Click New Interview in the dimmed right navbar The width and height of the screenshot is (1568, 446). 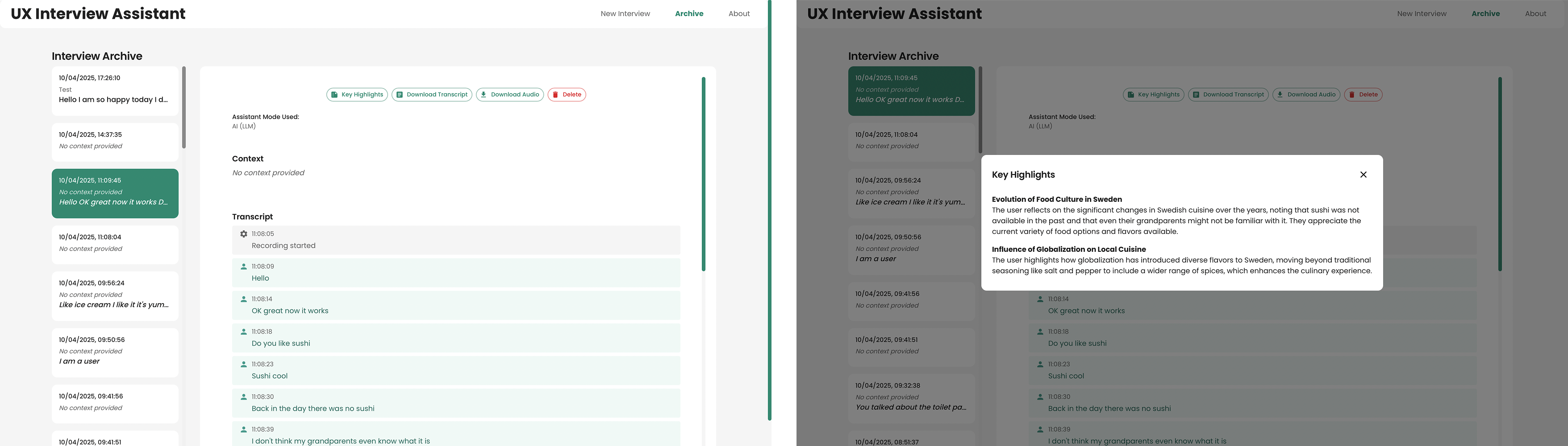1422,13
